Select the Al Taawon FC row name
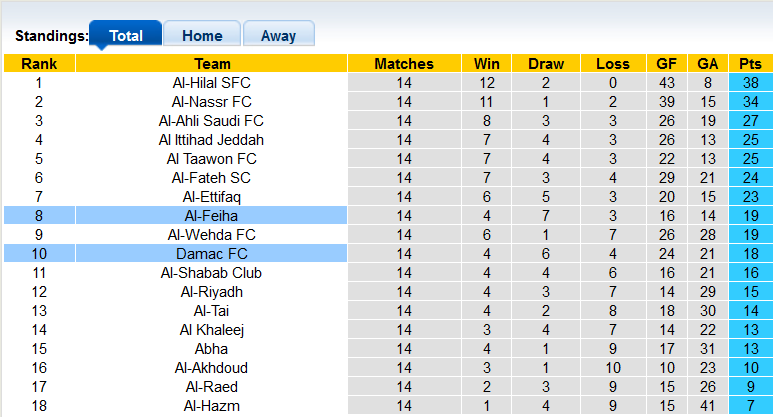Viewport: 773px width, 417px height. coord(211,159)
